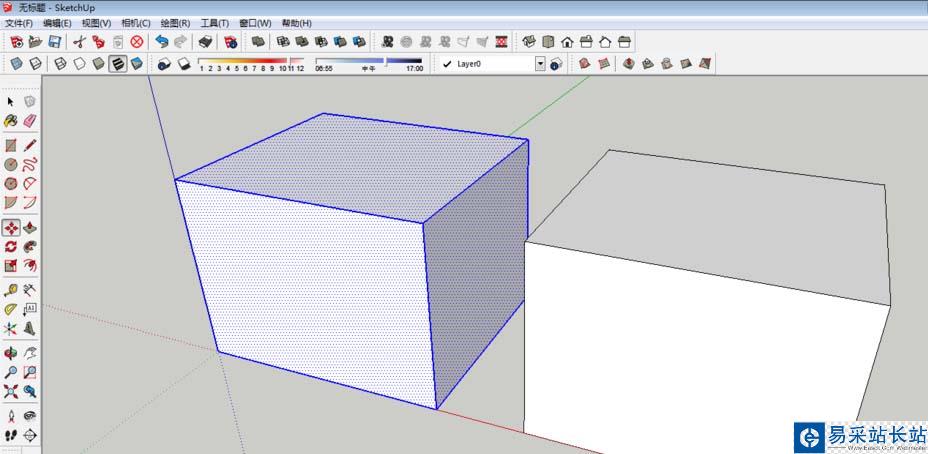Switch to Top view
The height and width of the screenshot is (454, 928).
coord(549,41)
